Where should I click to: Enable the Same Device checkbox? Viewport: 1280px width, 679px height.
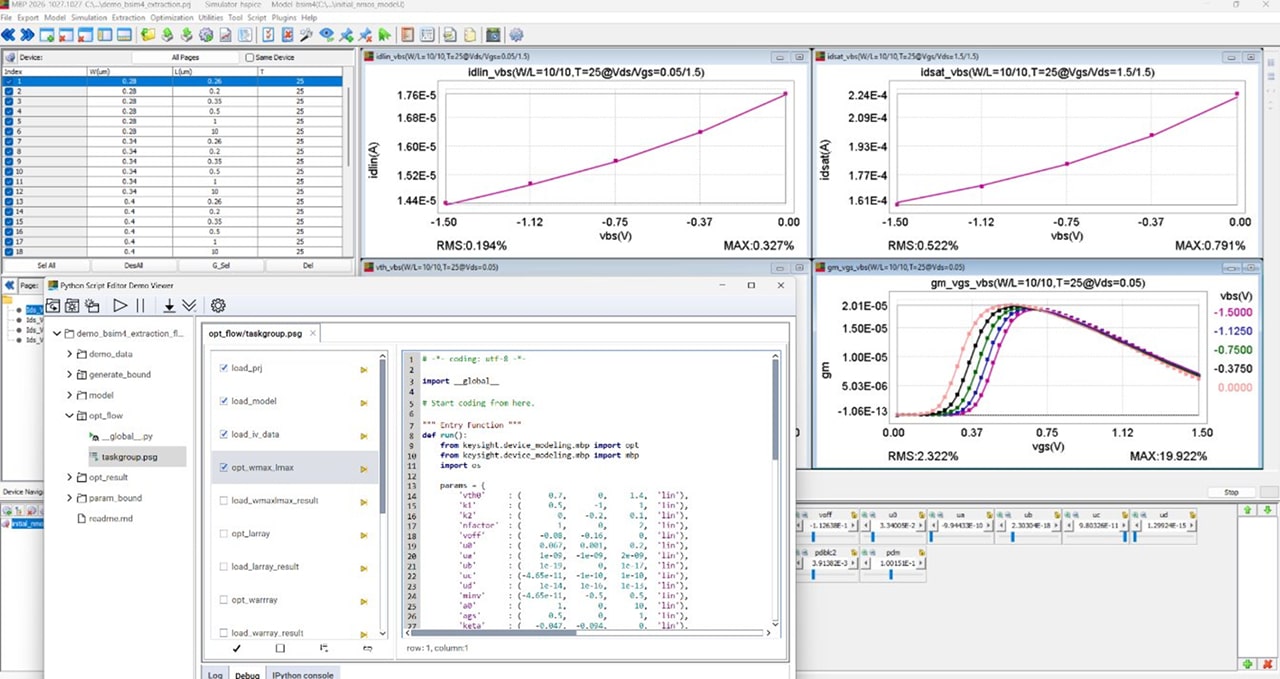250,57
